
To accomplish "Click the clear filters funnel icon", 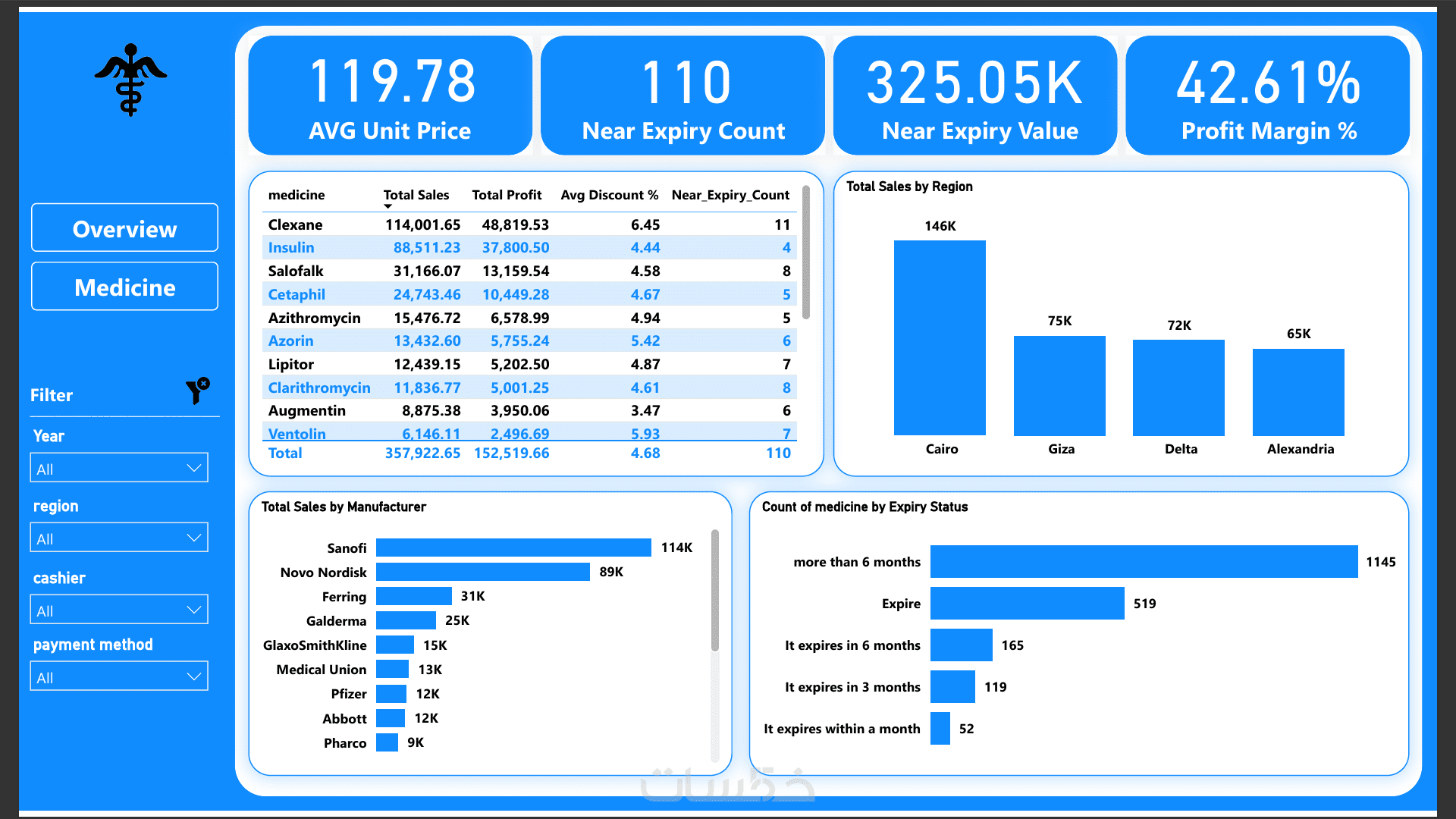I will click(198, 391).
